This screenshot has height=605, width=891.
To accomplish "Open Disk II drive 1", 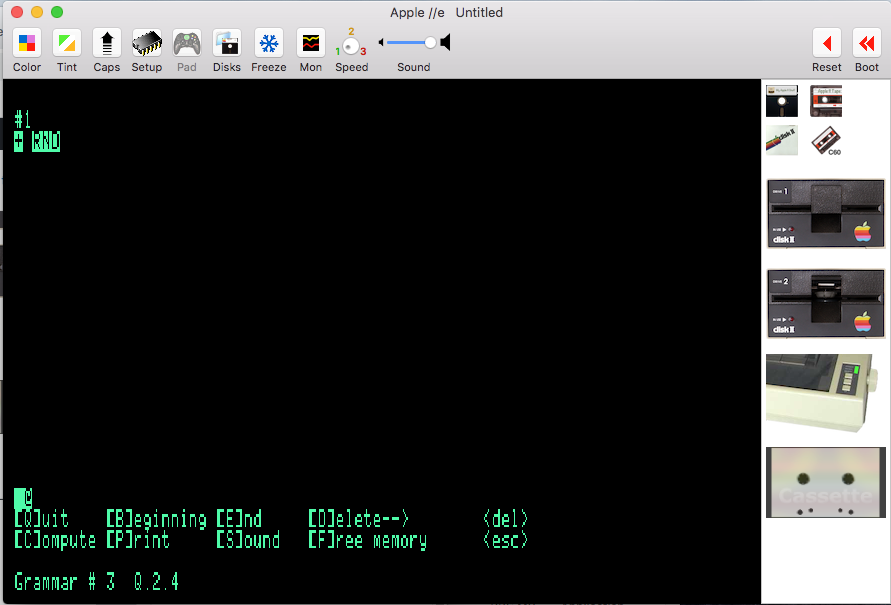I will pyautogui.click(x=826, y=214).
